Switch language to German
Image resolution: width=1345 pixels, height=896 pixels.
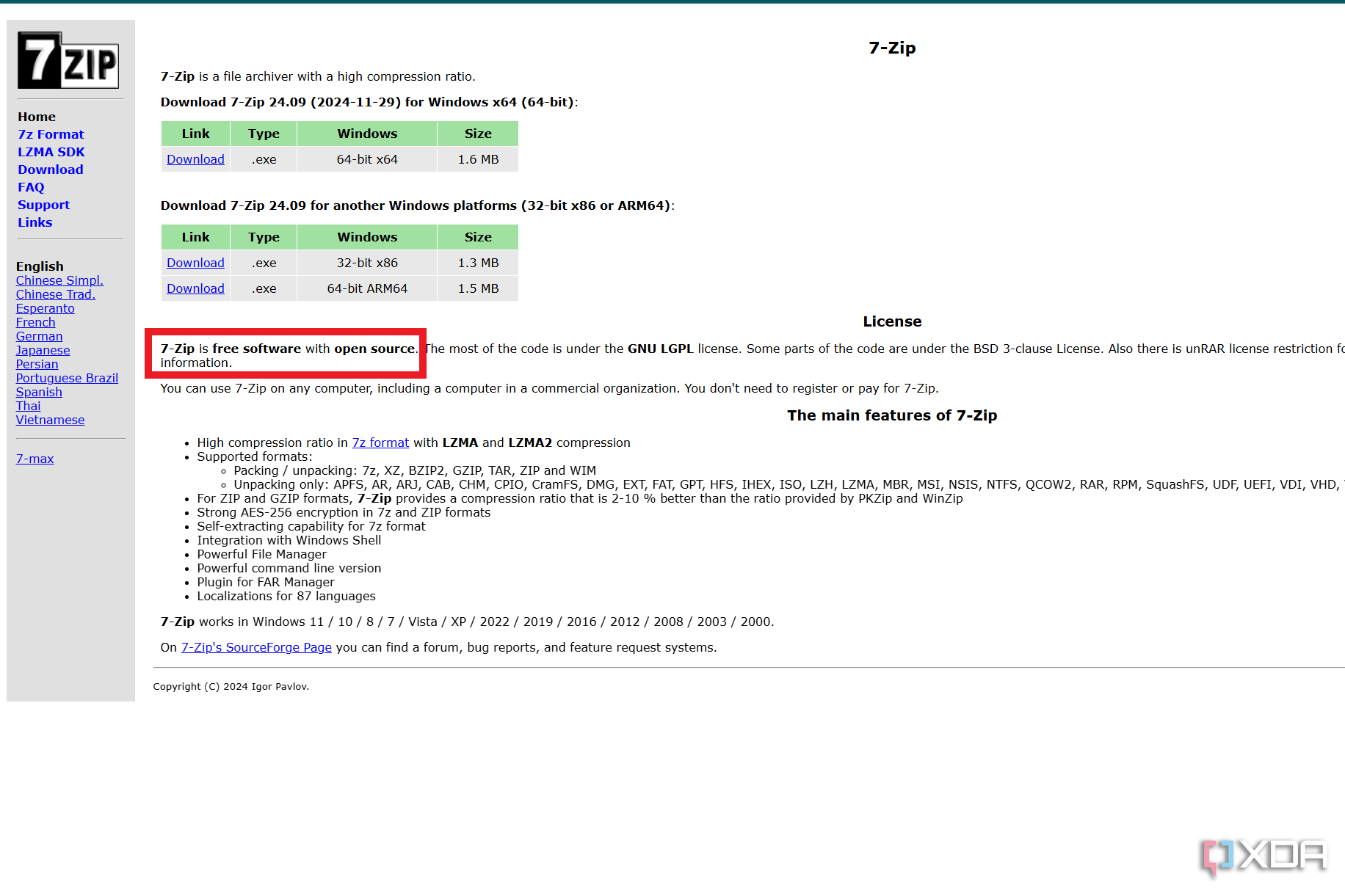[x=39, y=336]
